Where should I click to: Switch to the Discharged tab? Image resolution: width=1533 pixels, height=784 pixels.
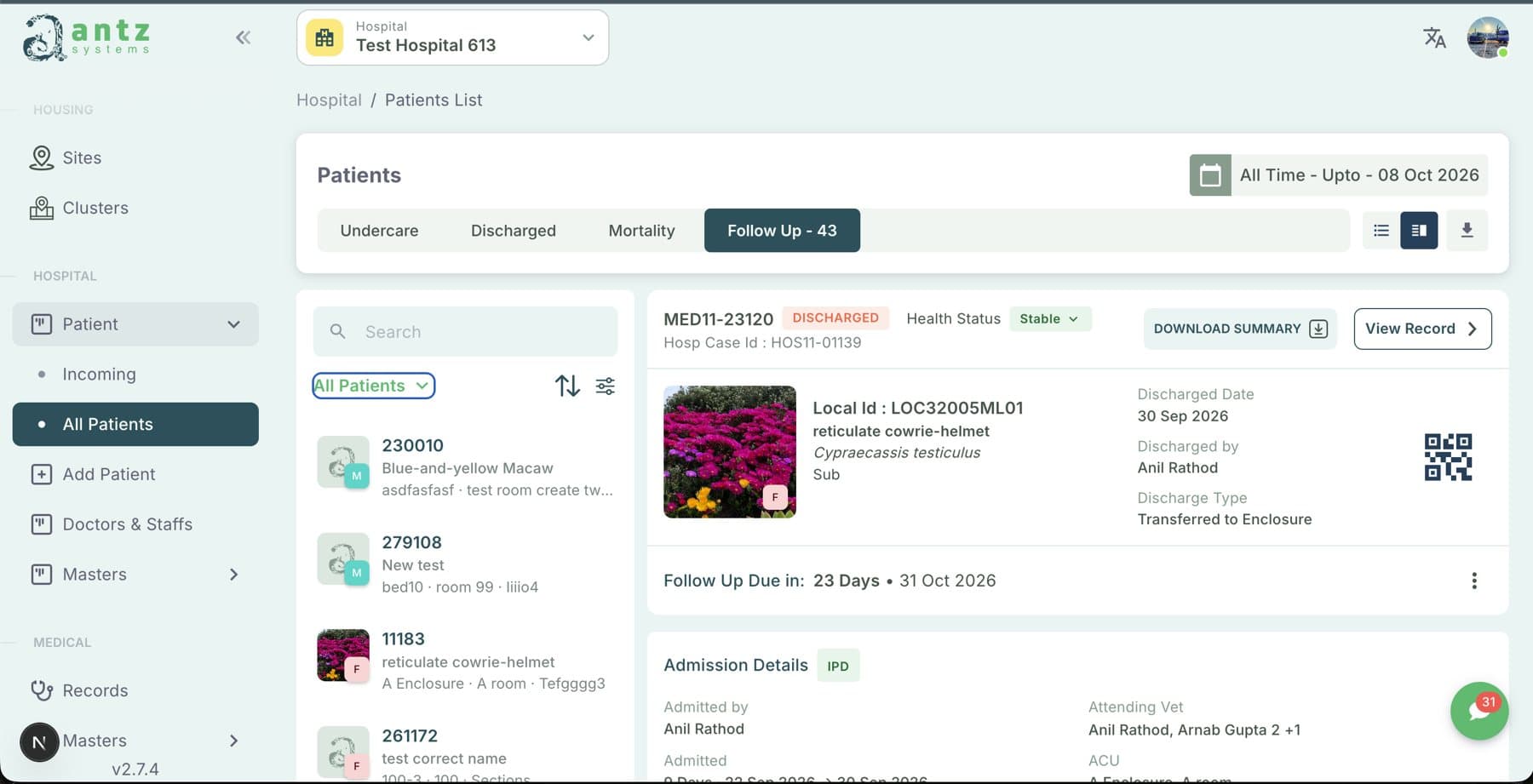click(x=514, y=231)
